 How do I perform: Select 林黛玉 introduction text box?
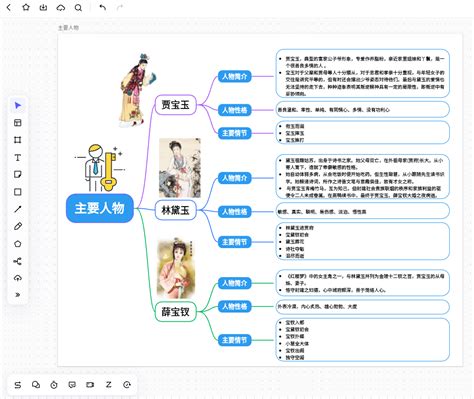[x=363, y=177]
